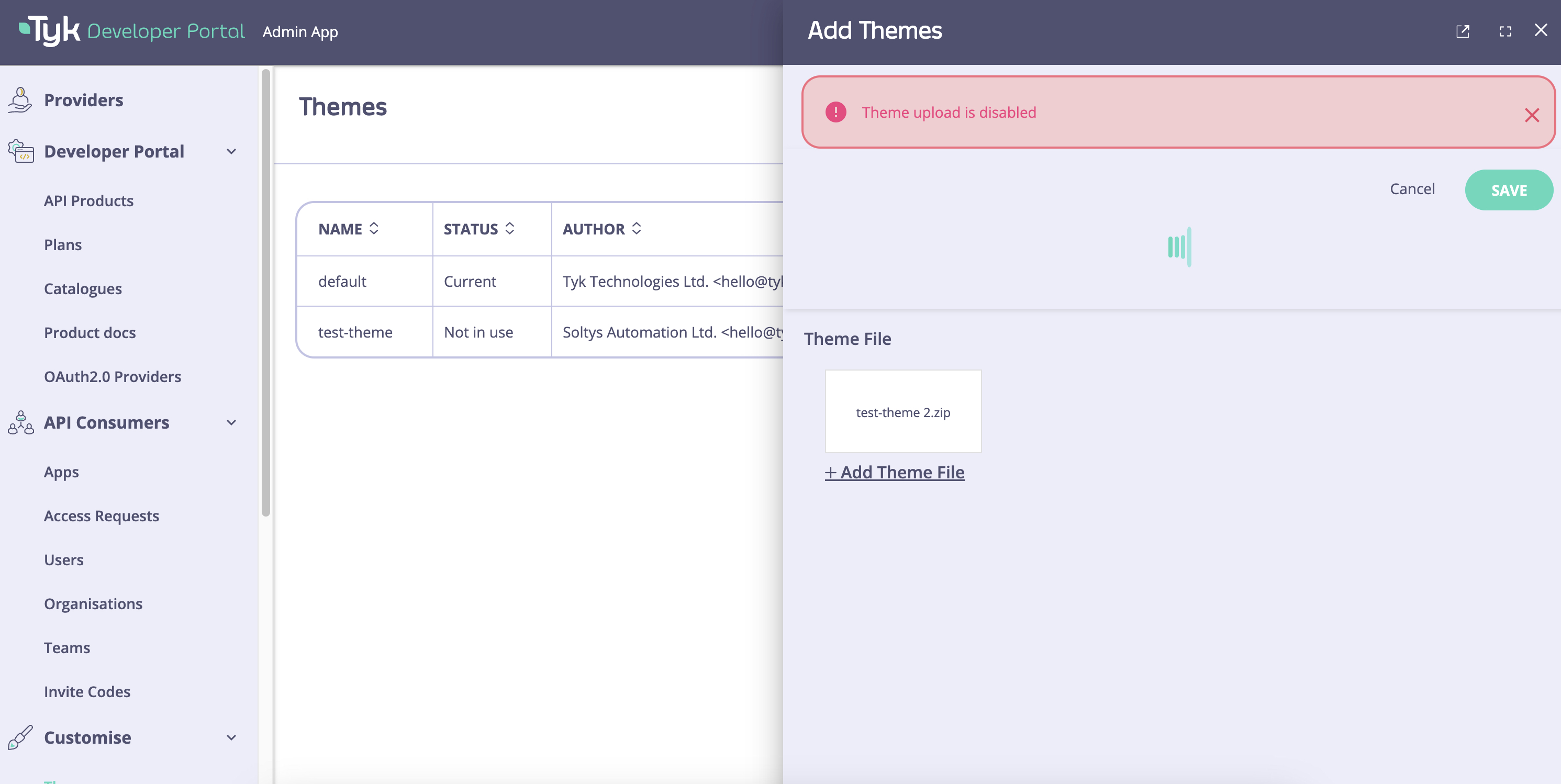Select the test-theme 2.zip file card
The width and height of the screenshot is (1561, 784).
902,411
